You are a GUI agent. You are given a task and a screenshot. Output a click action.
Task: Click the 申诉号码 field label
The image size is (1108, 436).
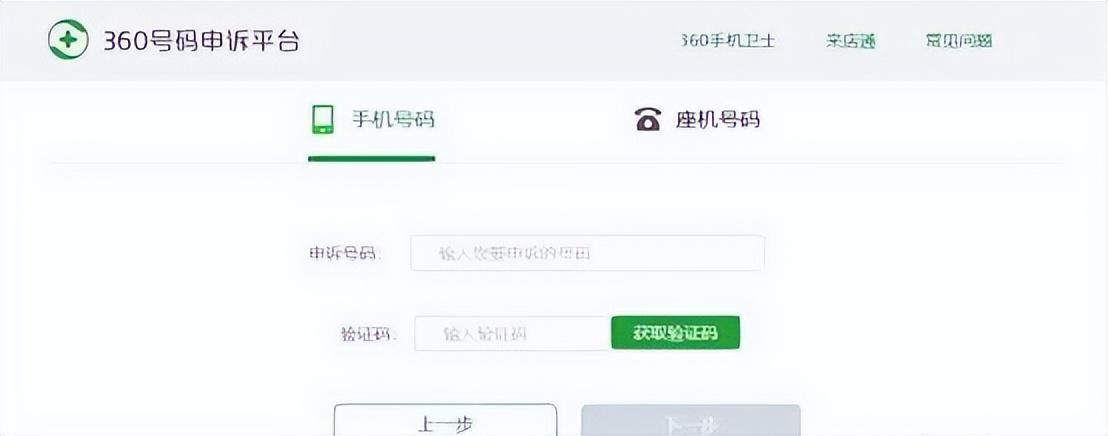pos(343,253)
